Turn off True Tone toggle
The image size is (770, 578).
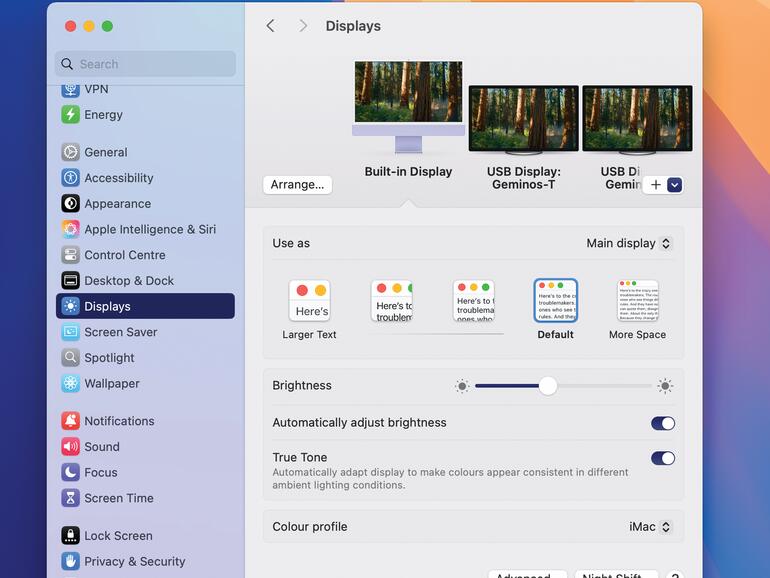pos(662,458)
